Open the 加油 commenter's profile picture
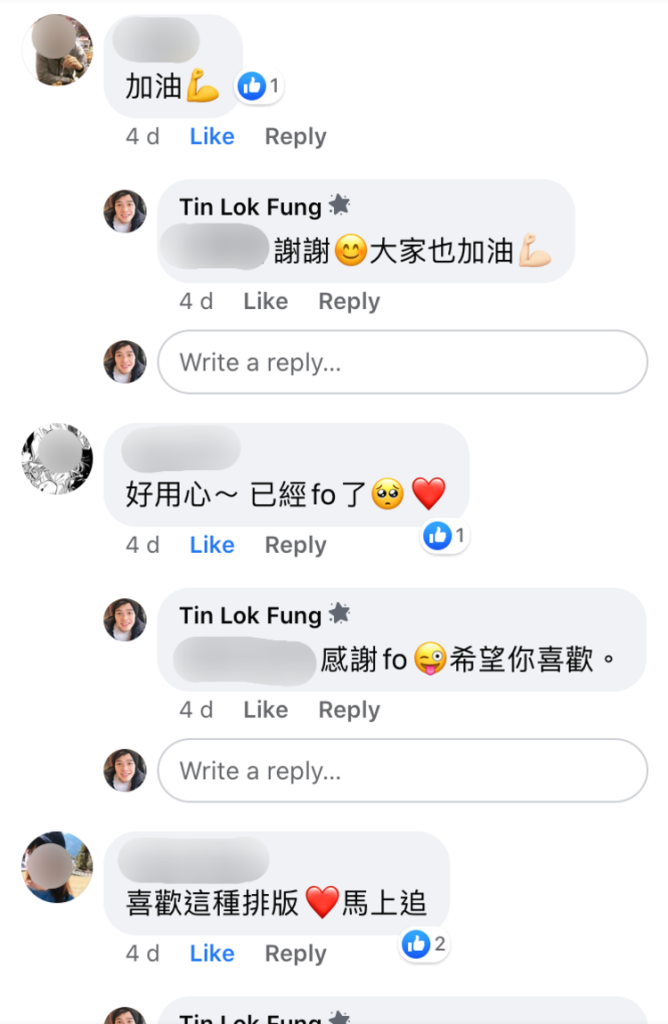The width and height of the screenshot is (668, 1024). (57, 50)
